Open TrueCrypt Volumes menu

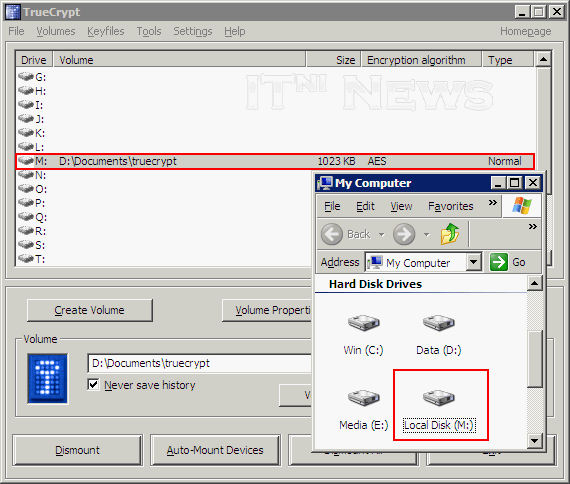[x=56, y=31]
